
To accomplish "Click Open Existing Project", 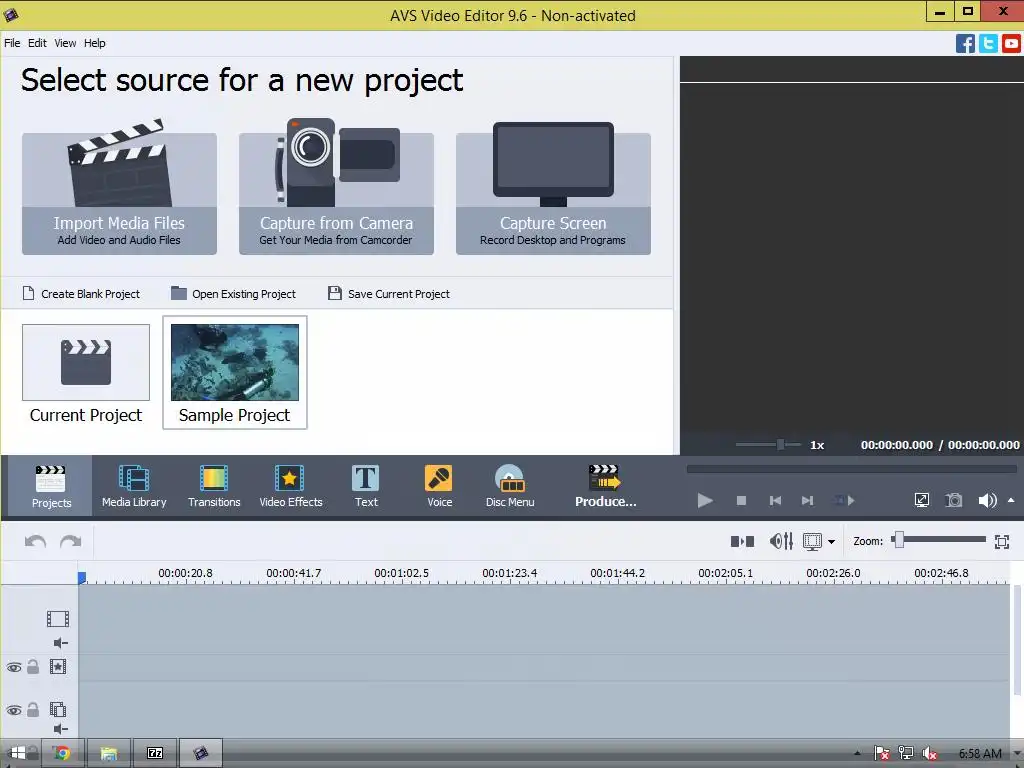I will coord(233,294).
